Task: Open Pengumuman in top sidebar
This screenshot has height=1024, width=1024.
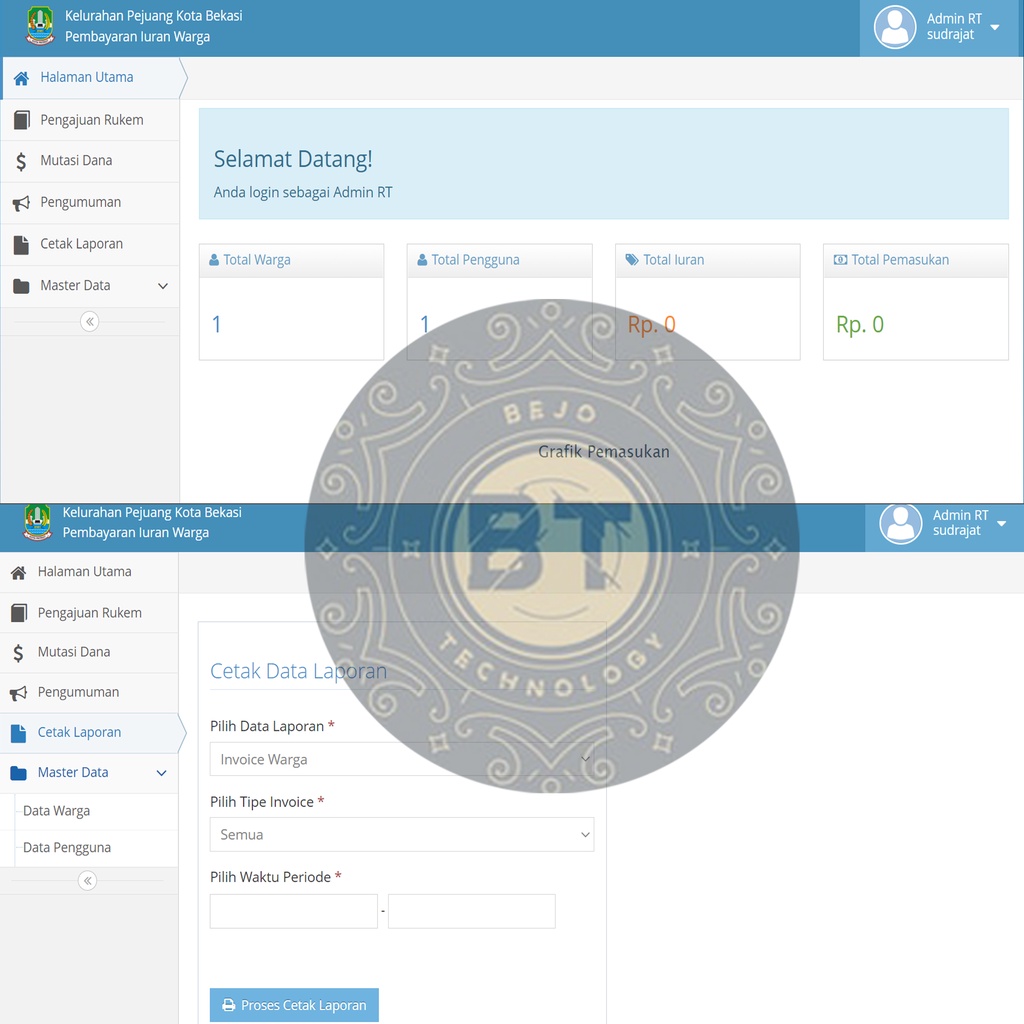Action: (90, 203)
